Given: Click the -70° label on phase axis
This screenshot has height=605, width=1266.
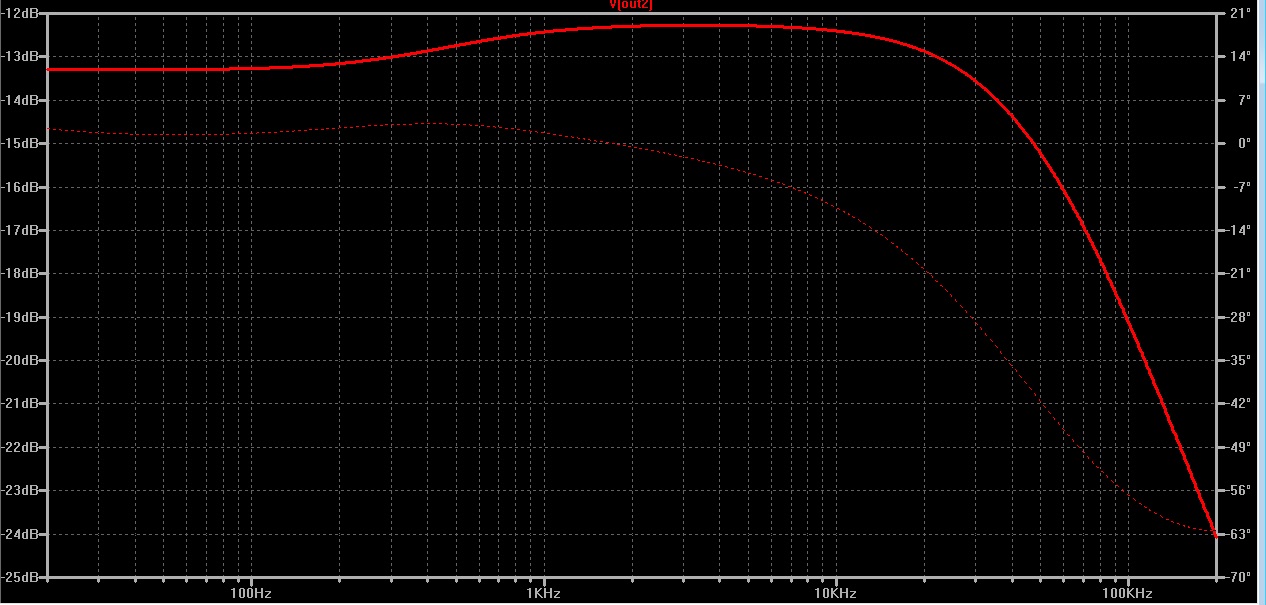Looking at the screenshot, I should (x=1240, y=577).
